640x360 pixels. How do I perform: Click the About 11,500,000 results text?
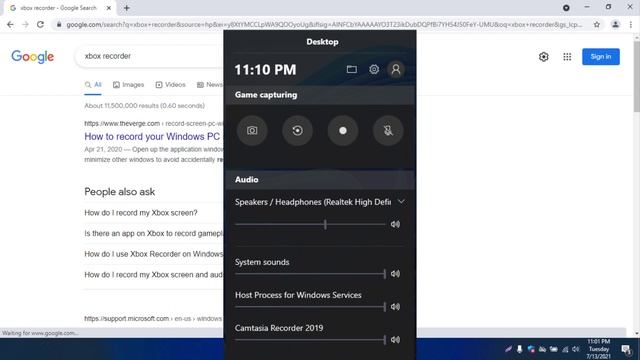tap(144, 106)
